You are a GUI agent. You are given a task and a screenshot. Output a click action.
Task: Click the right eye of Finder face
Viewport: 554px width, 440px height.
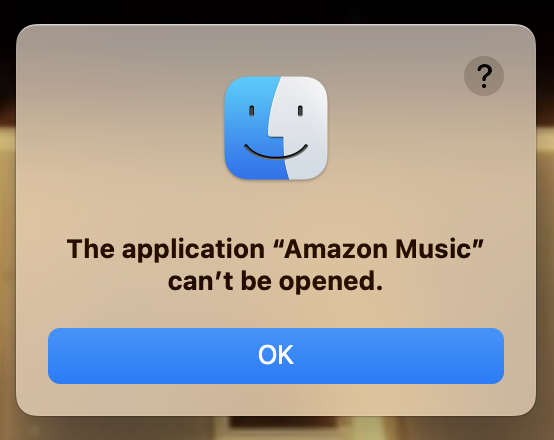tap(300, 111)
